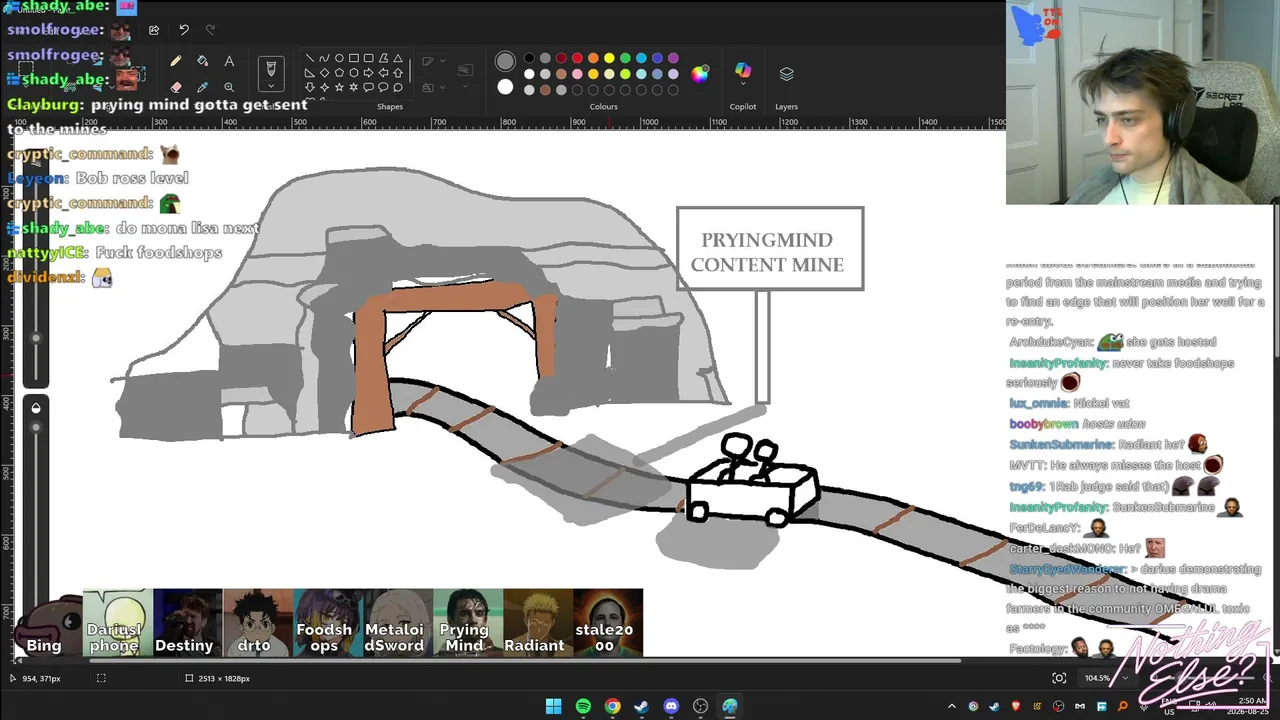Click the fit-to-window icon in status bar
This screenshot has width=1280, height=720.
pos(1059,678)
